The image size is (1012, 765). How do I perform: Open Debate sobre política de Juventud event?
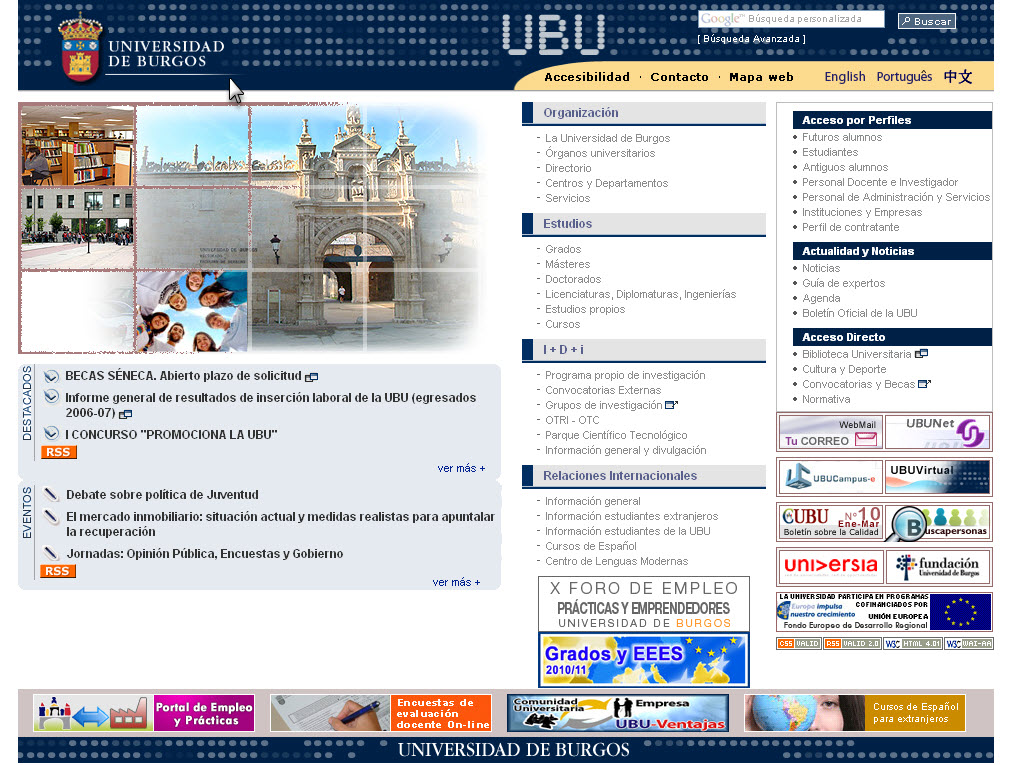162,495
